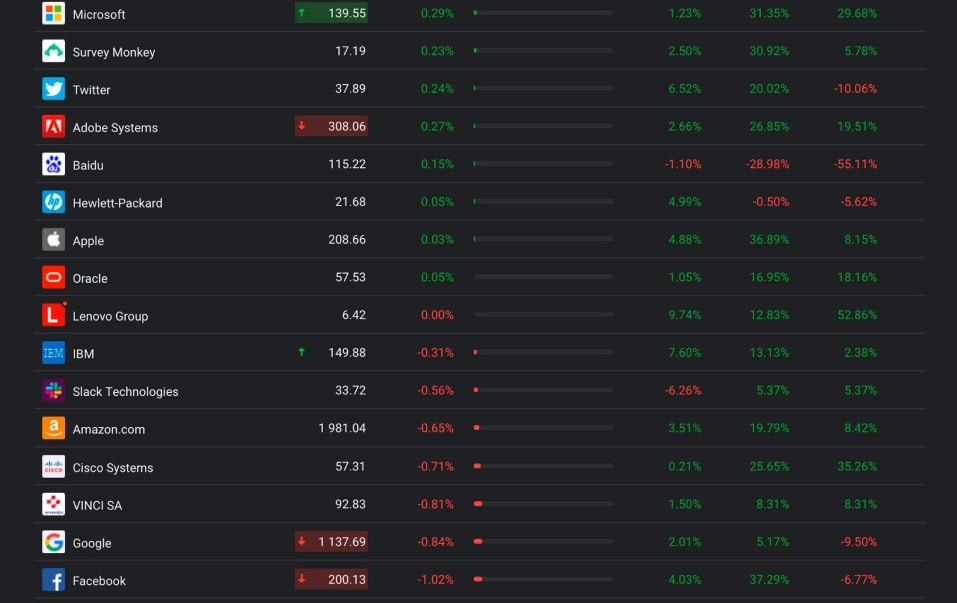Click Baidu's -55.11% performance value

tap(854, 164)
